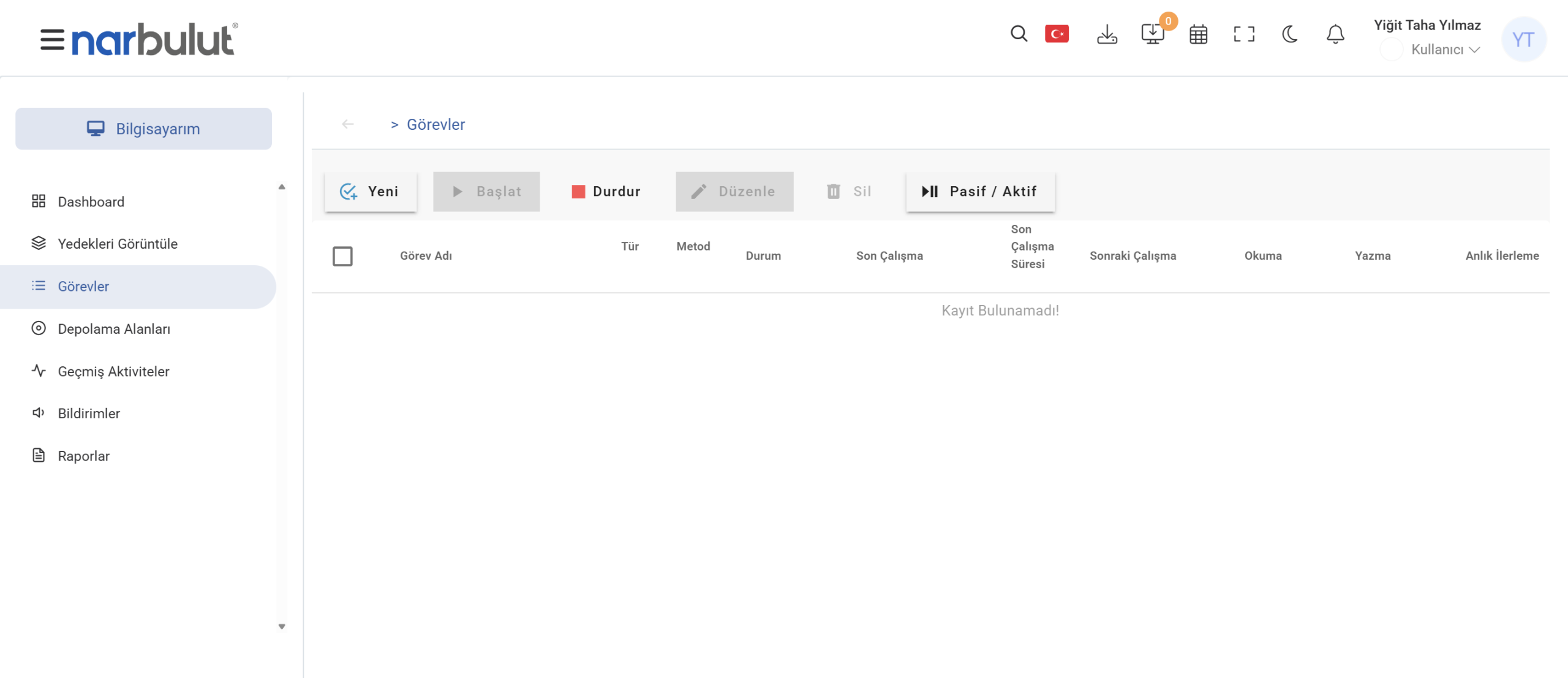Click the hamburger menu icon
The width and height of the screenshot is (1568, 678).
(52, 40)
